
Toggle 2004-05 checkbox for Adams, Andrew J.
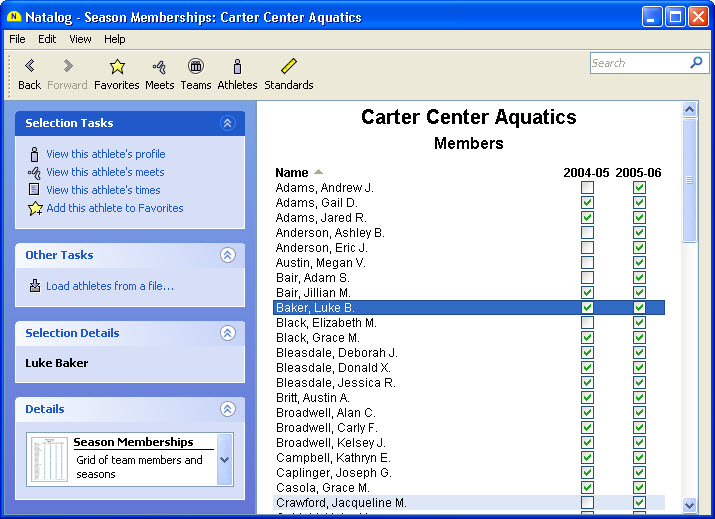pos(587,188)
